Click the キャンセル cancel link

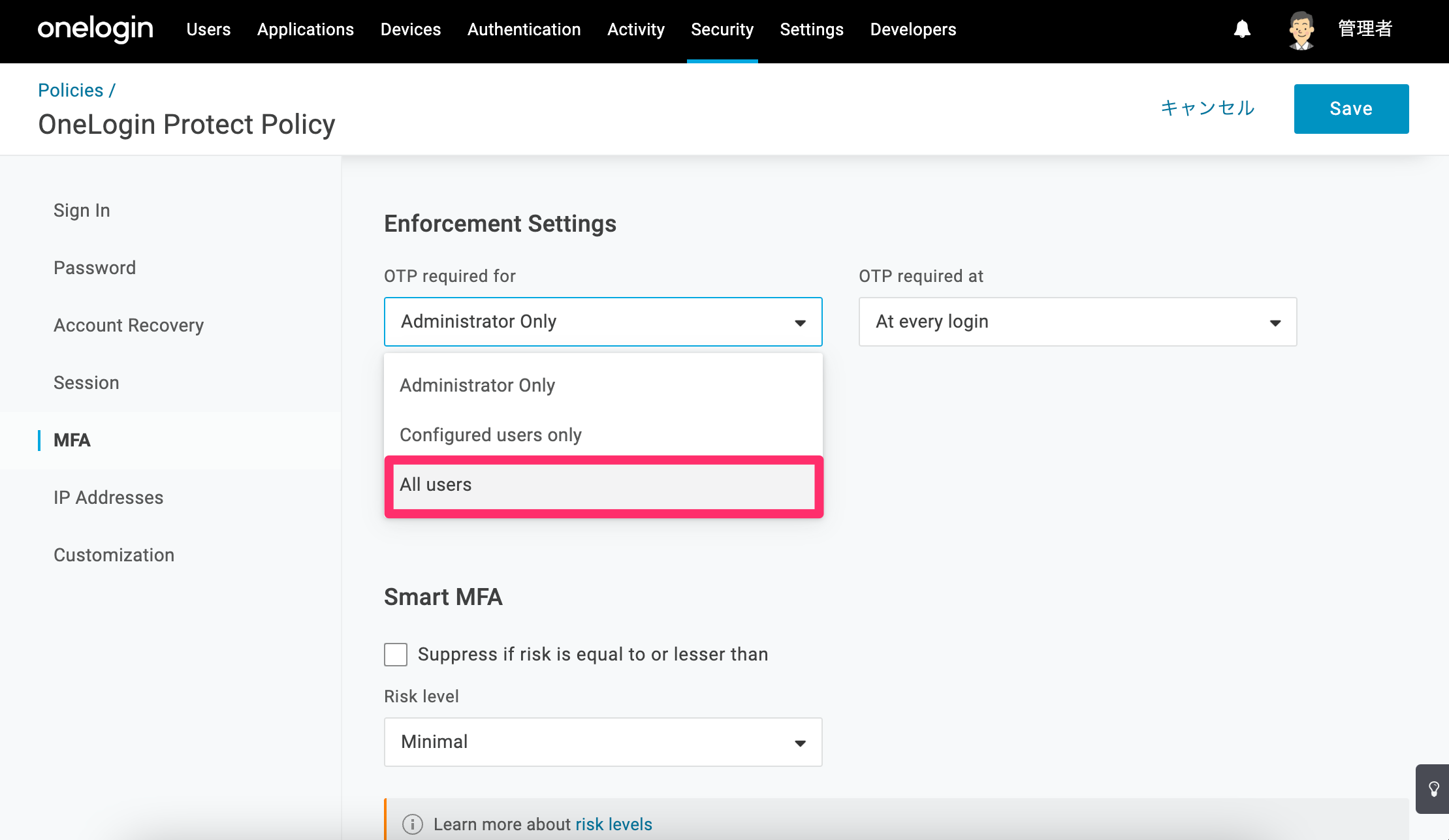coord(1208,108)
